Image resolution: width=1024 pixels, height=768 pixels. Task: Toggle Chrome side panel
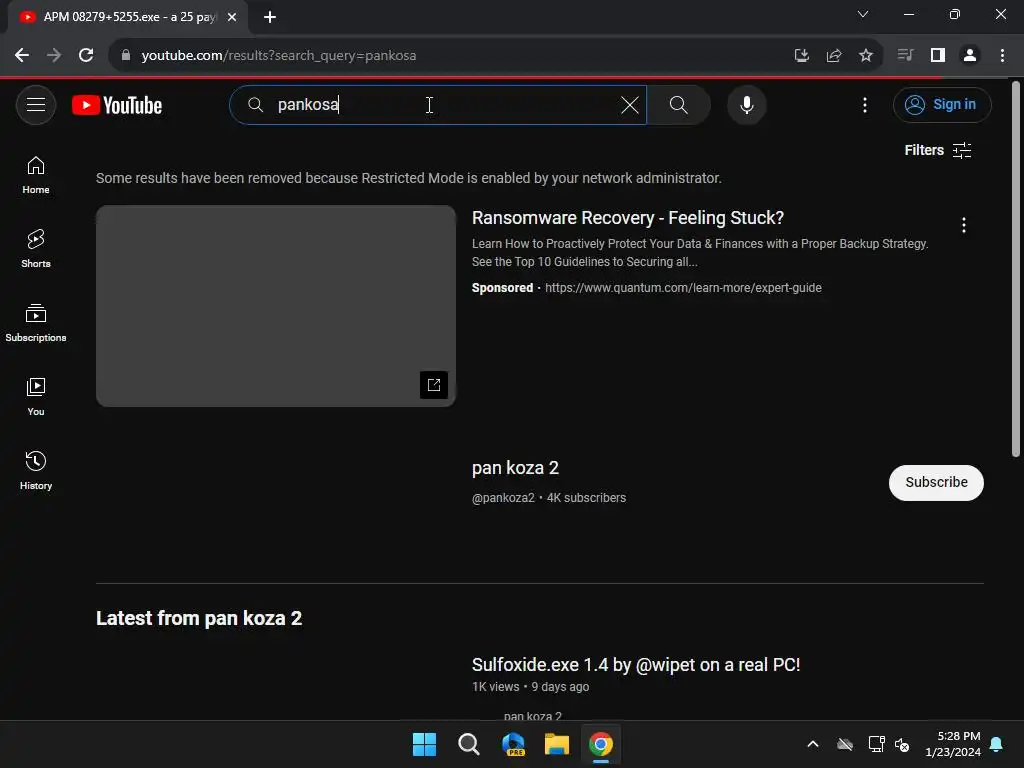coord(938,56)
